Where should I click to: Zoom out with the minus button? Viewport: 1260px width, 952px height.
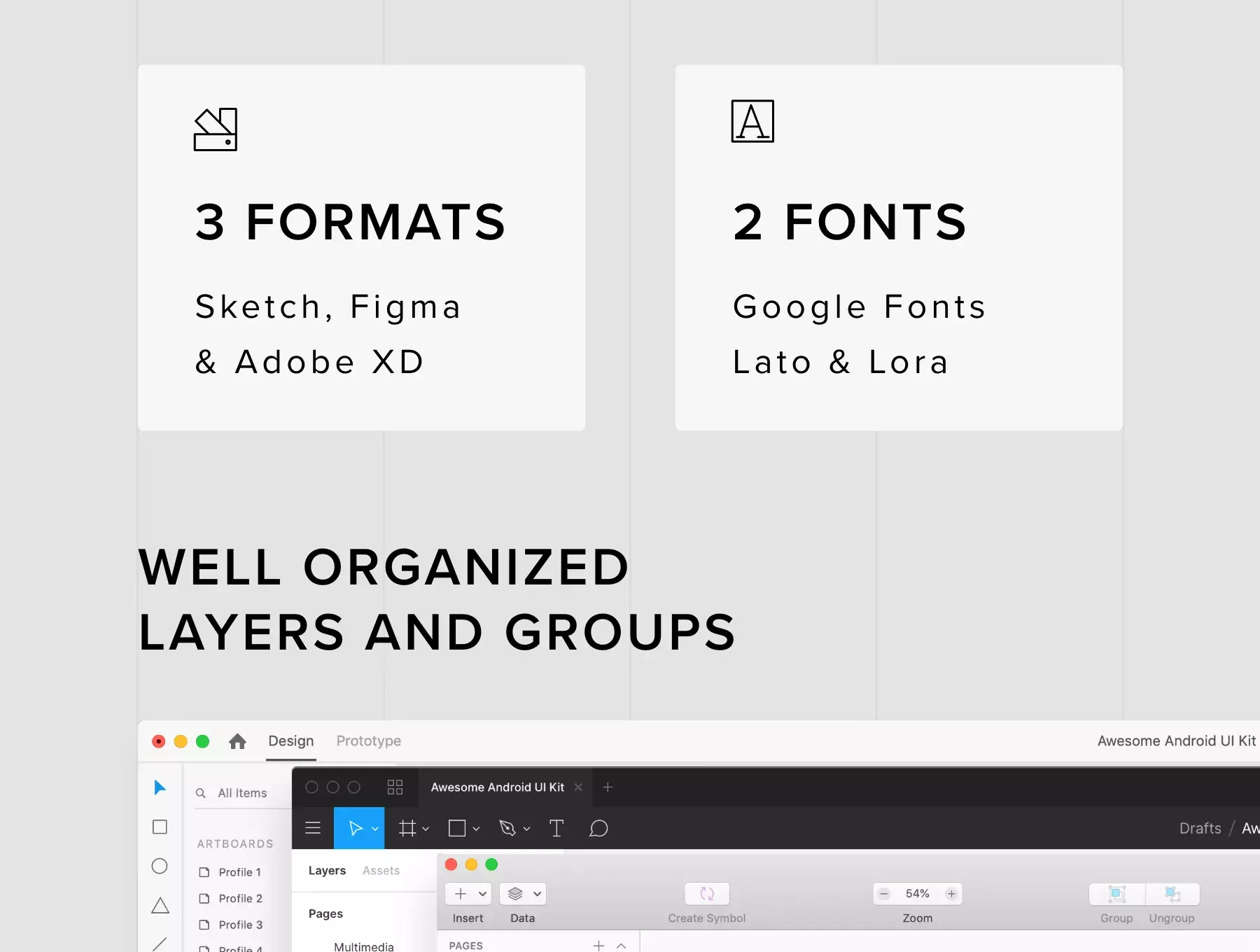click(884, 894)
